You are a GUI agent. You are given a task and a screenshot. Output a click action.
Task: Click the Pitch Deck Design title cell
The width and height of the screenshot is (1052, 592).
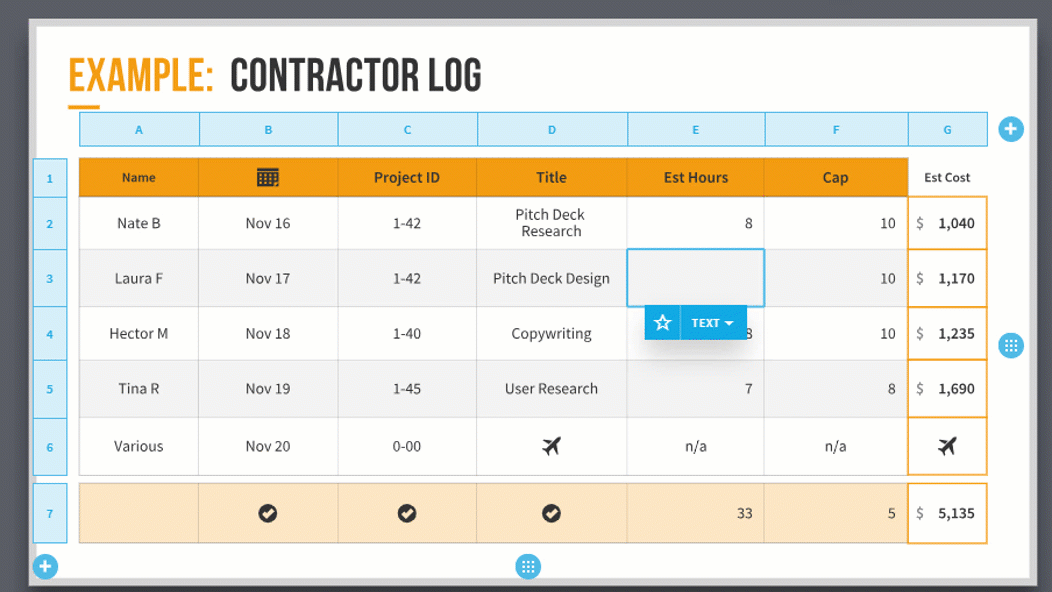(551, 278)
